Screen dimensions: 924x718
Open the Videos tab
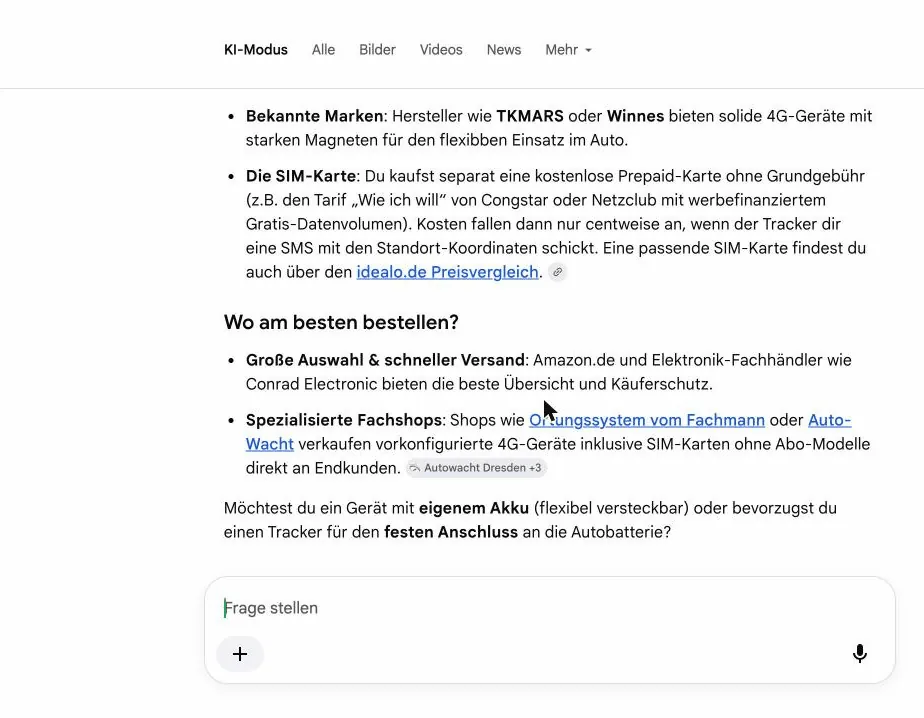[x=441, y=50]
